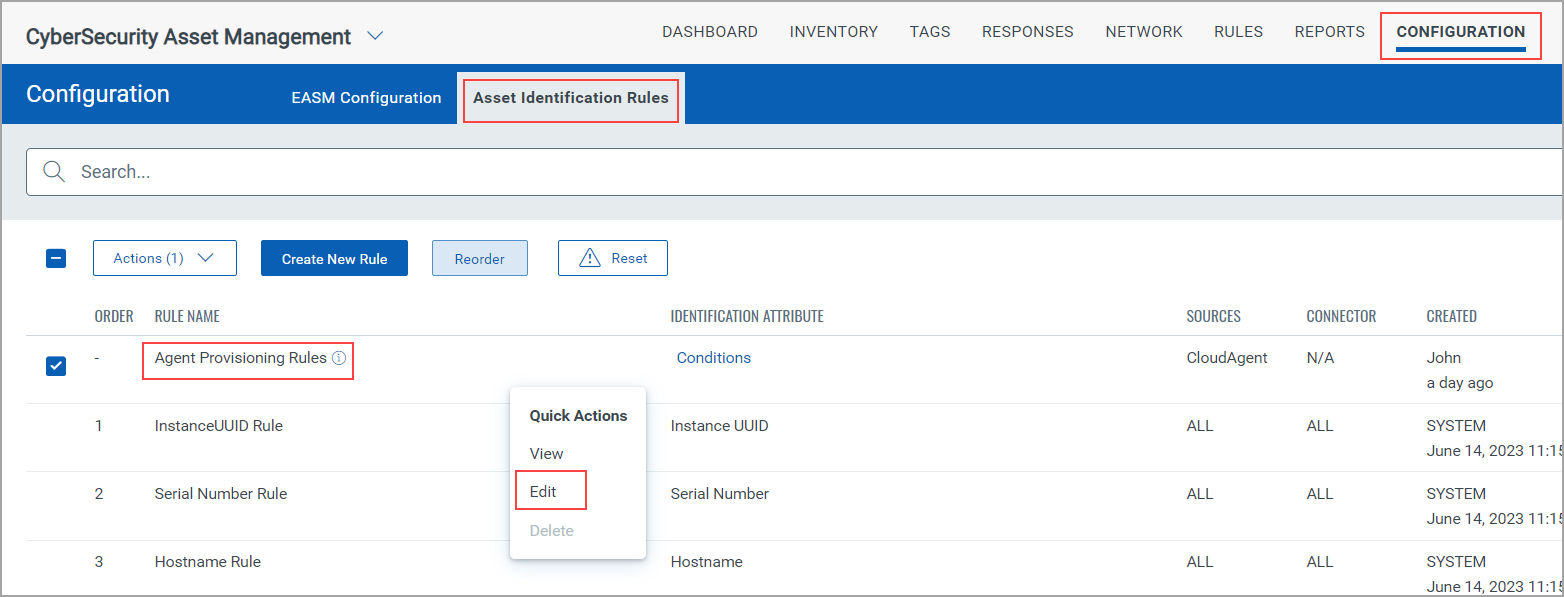Select Asset Identification Rules tab

pos(571,98)
